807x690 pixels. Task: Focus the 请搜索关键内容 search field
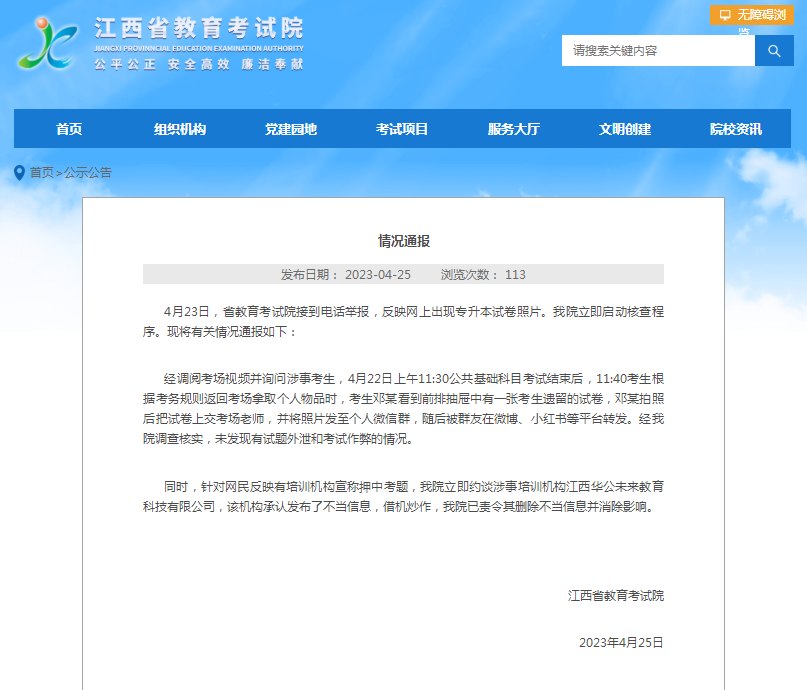pos(658,50)
